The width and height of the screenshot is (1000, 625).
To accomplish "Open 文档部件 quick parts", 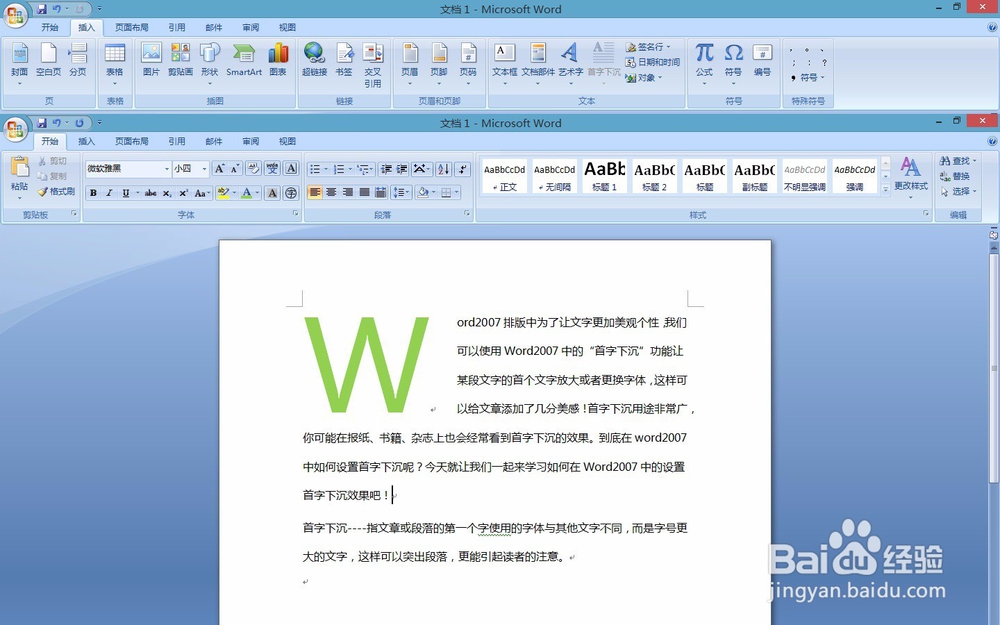I will [x=538, y=64].
